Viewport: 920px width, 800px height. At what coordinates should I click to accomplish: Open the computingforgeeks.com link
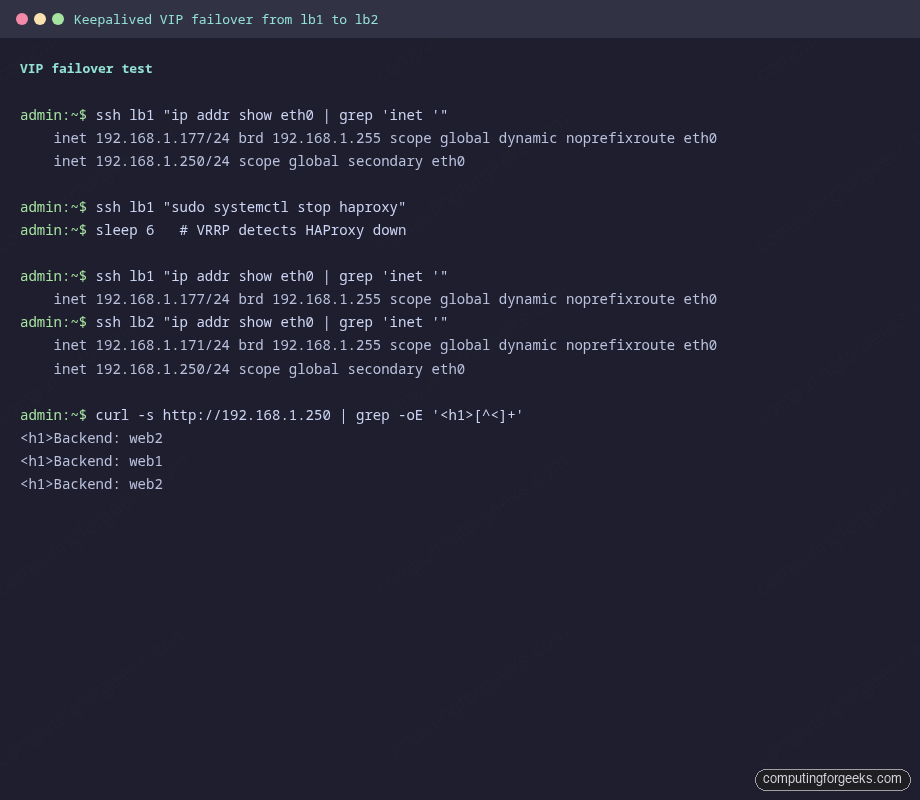tap(832, 779)
